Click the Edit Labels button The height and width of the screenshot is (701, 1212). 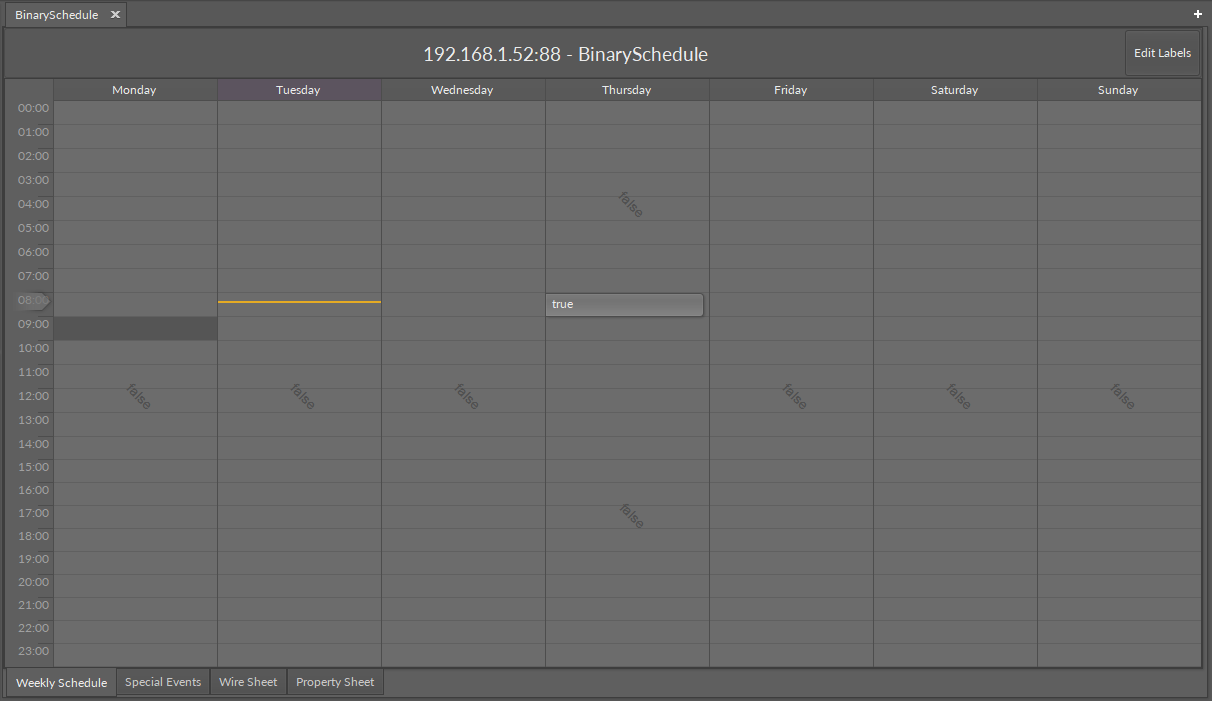(1161, 53)
